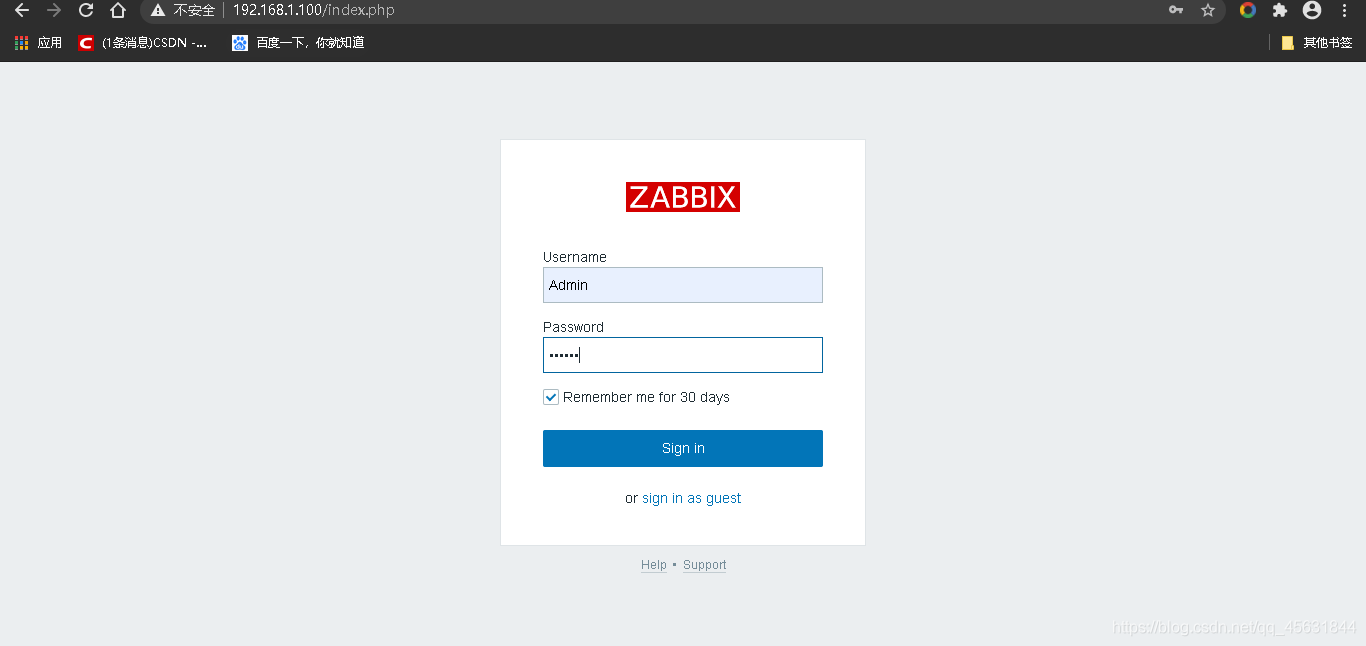The image size is (1366, 646).
Task: Open the browser profile avatar icon
Action: tap(1312, 10)
